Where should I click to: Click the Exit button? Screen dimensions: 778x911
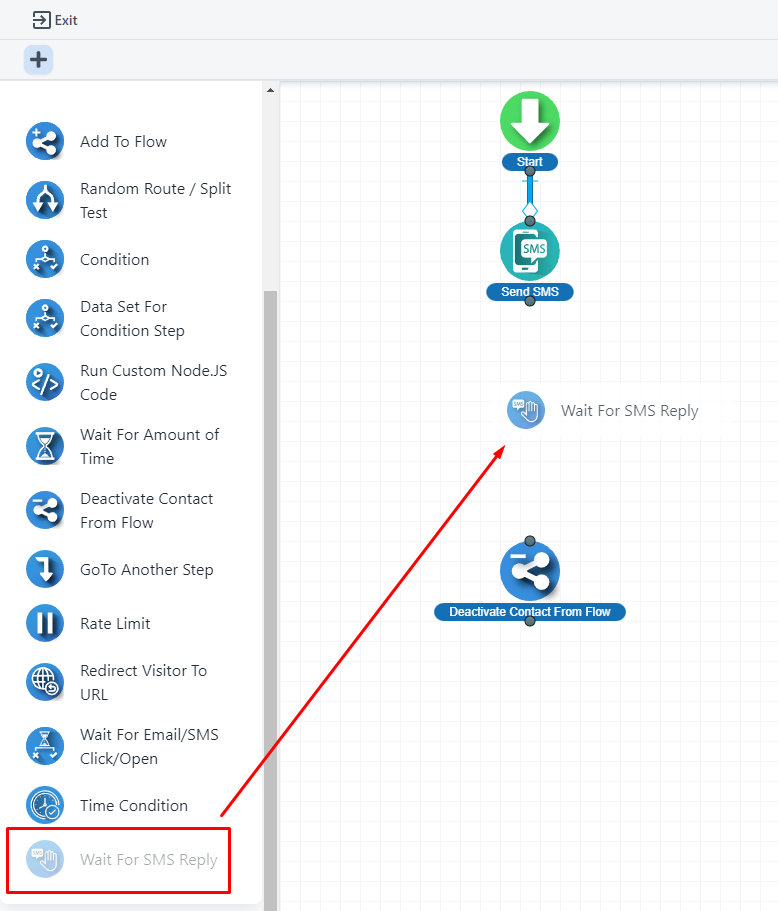55,20
